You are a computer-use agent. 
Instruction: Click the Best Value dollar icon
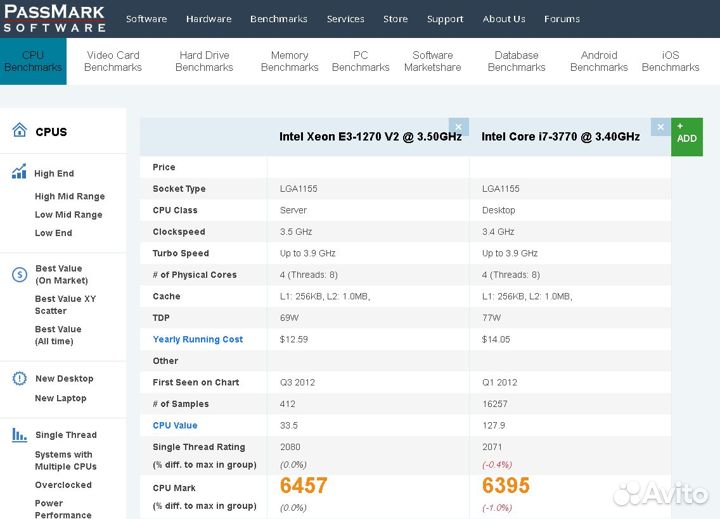pyautogui.click(x=19, y=275)
